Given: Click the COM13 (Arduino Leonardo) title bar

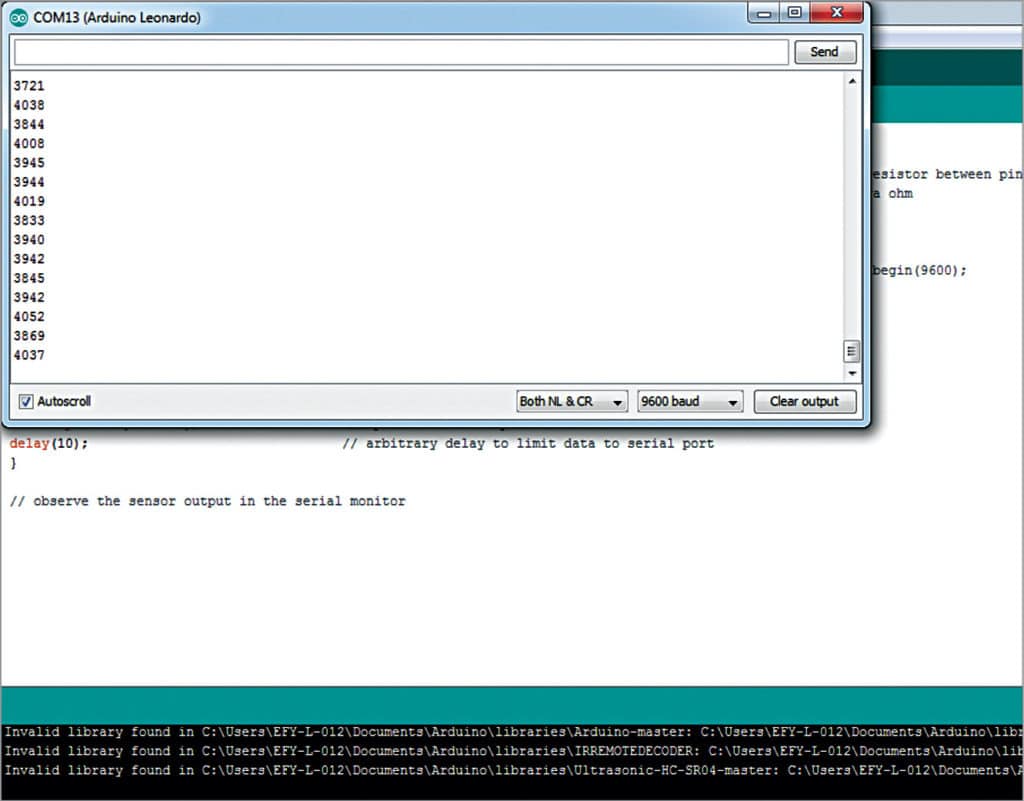Looking at the screenshot, I should pyautogui.click(x=400, y=17).
